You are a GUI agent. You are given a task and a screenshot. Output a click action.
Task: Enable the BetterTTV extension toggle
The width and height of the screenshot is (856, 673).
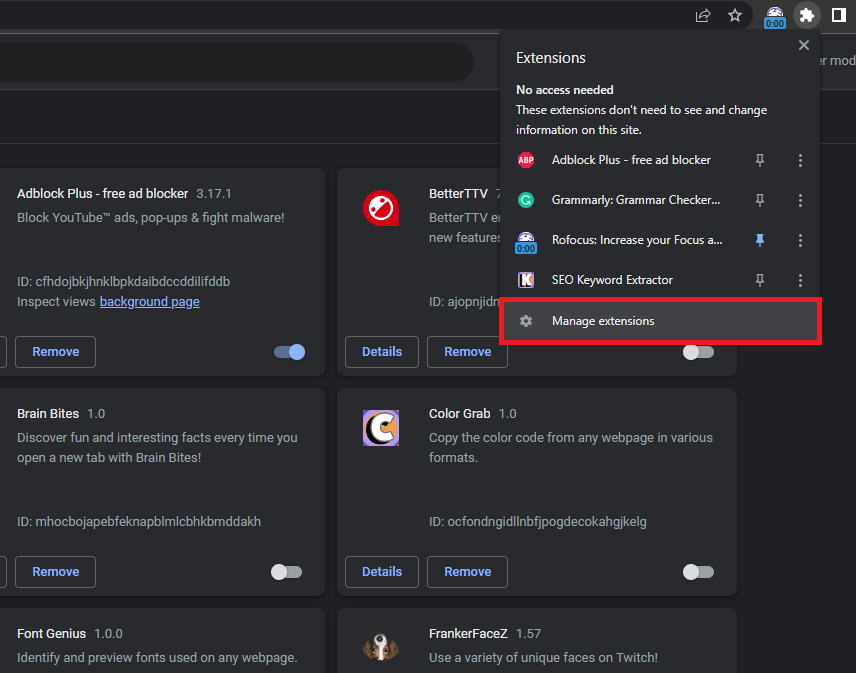pyautogui.click(x=698, y=352)
